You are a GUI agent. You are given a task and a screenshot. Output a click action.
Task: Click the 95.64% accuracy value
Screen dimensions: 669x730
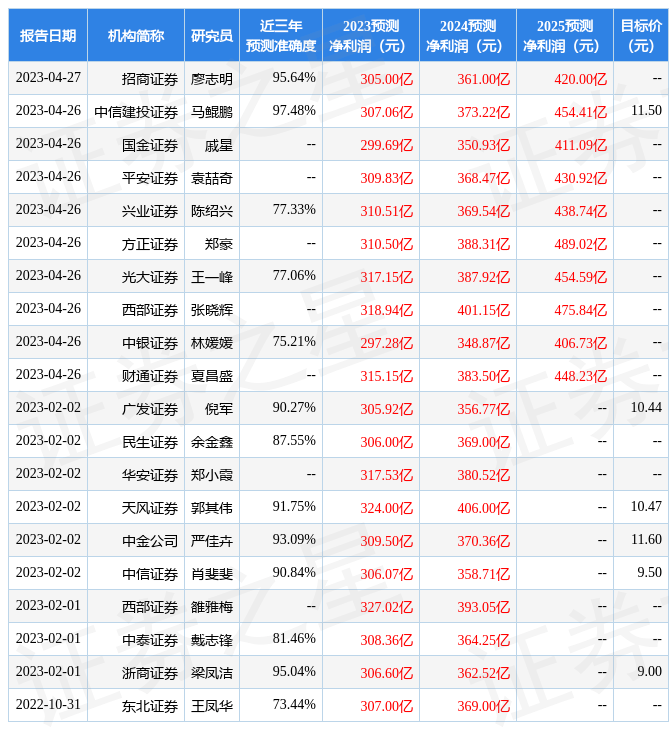294,78
